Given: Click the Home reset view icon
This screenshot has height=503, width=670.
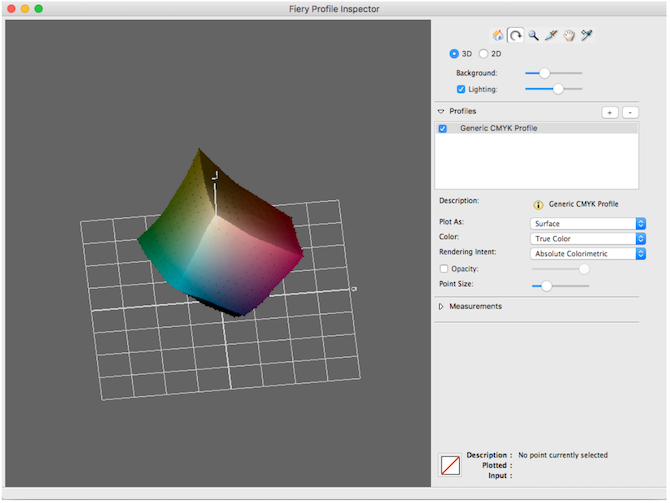Looking at the screenshot, I should 498,35.
